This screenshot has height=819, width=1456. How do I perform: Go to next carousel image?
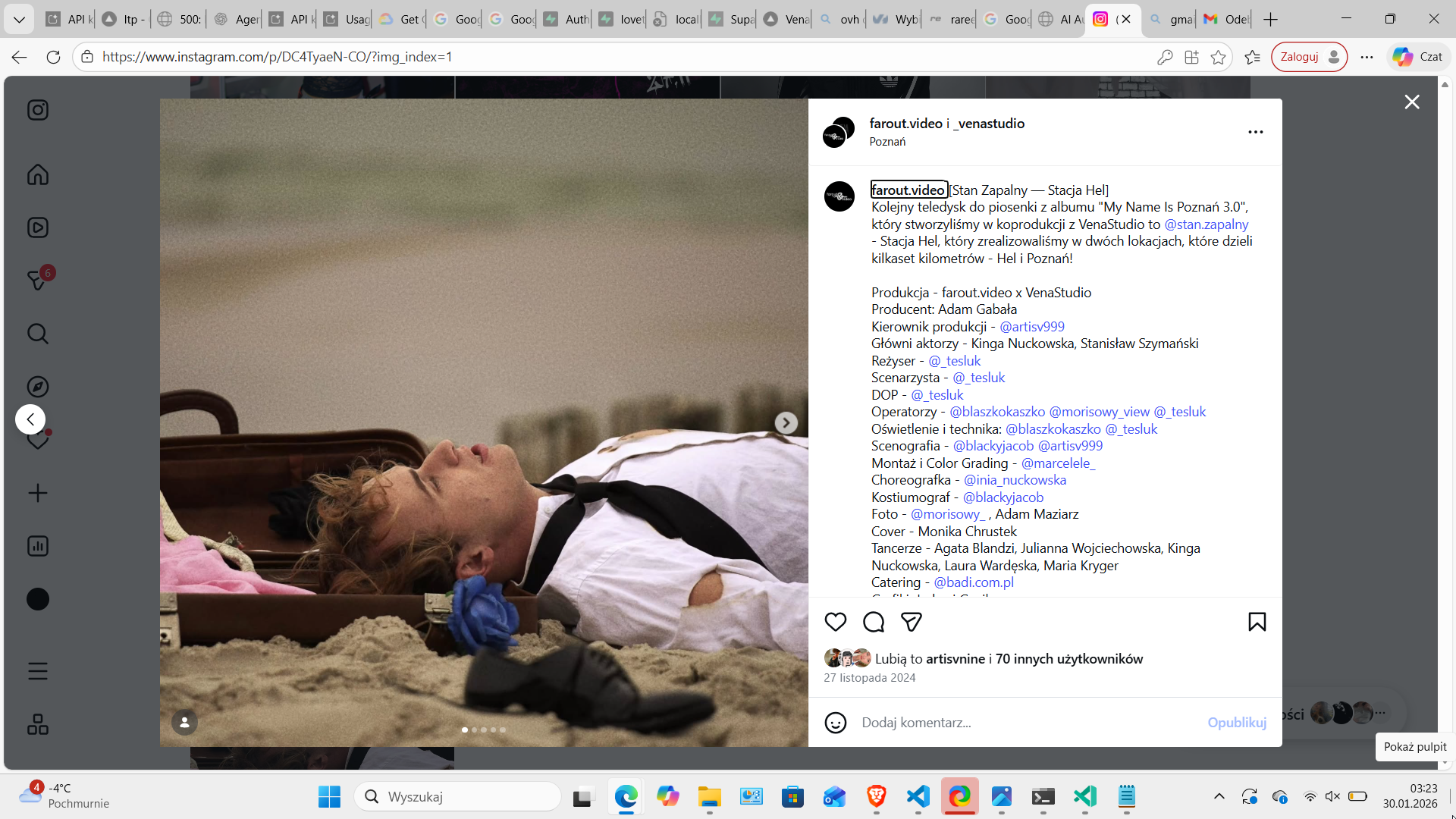pyautogui.click(x=786, y=422)
